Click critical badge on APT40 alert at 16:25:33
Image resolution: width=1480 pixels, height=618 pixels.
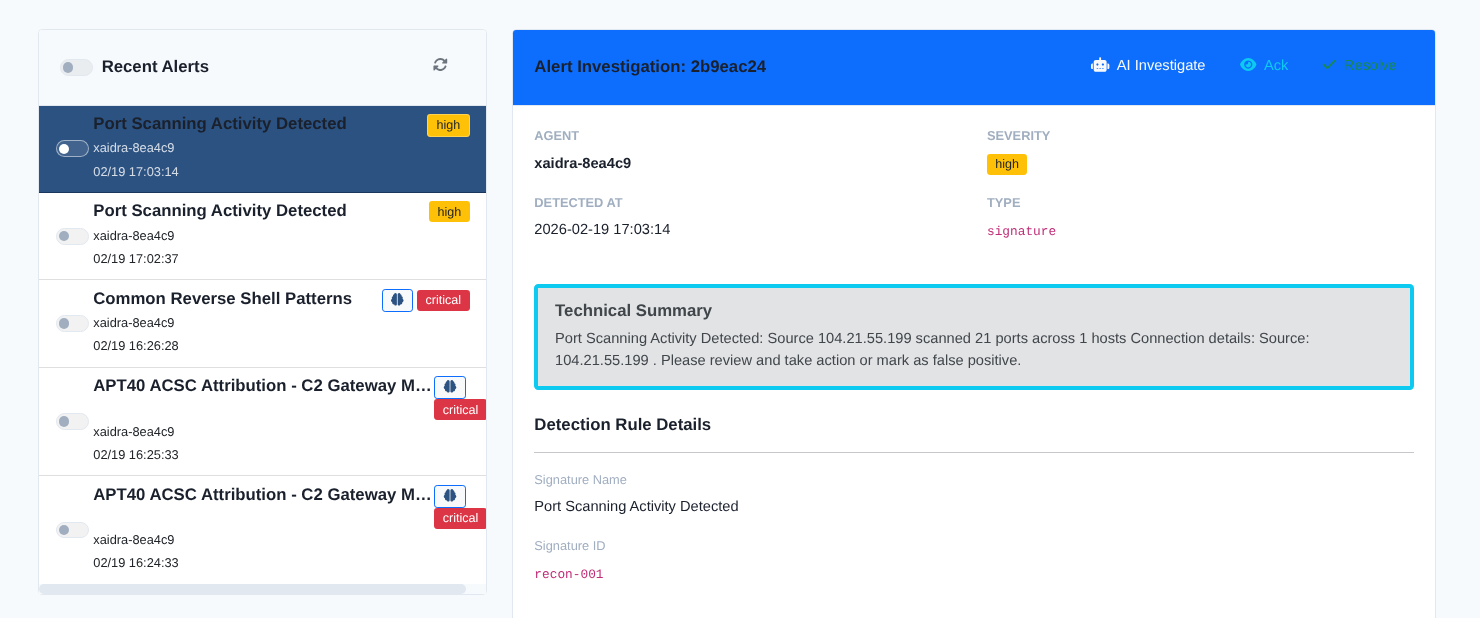click(460, 410)
